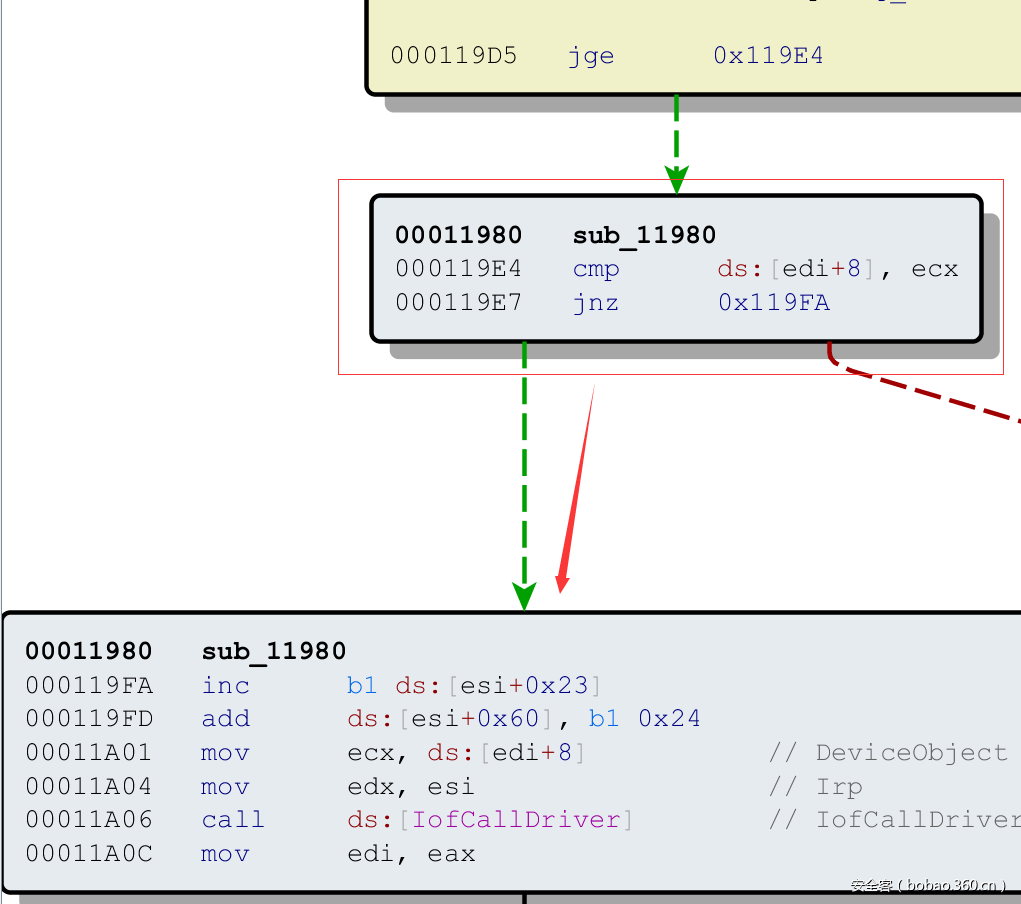This screenshot has width=1021, height=904.
Task: Select the sub_11980 function label
Action: tap(644, 234)
